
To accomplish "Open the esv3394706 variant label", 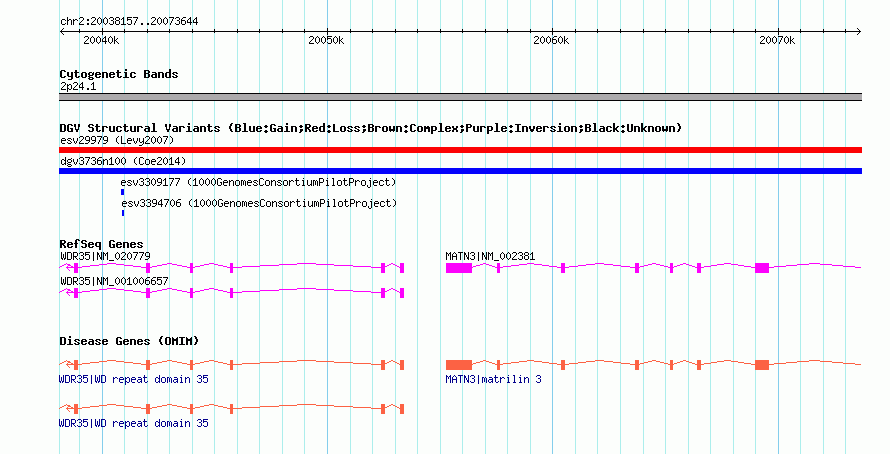I will [x=259, y=203].
